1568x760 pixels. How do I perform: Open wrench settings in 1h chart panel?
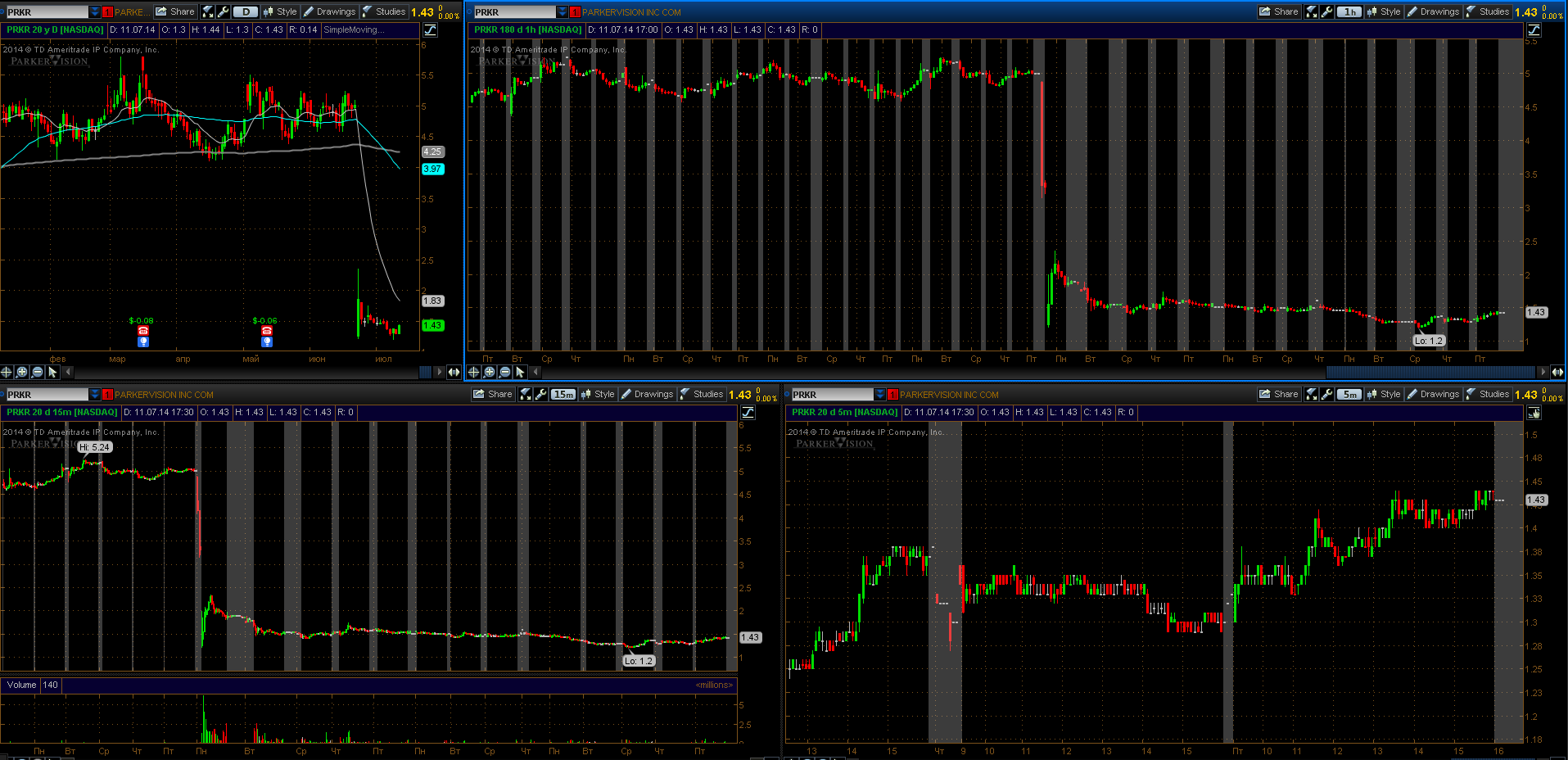(x=1326, y=11)
